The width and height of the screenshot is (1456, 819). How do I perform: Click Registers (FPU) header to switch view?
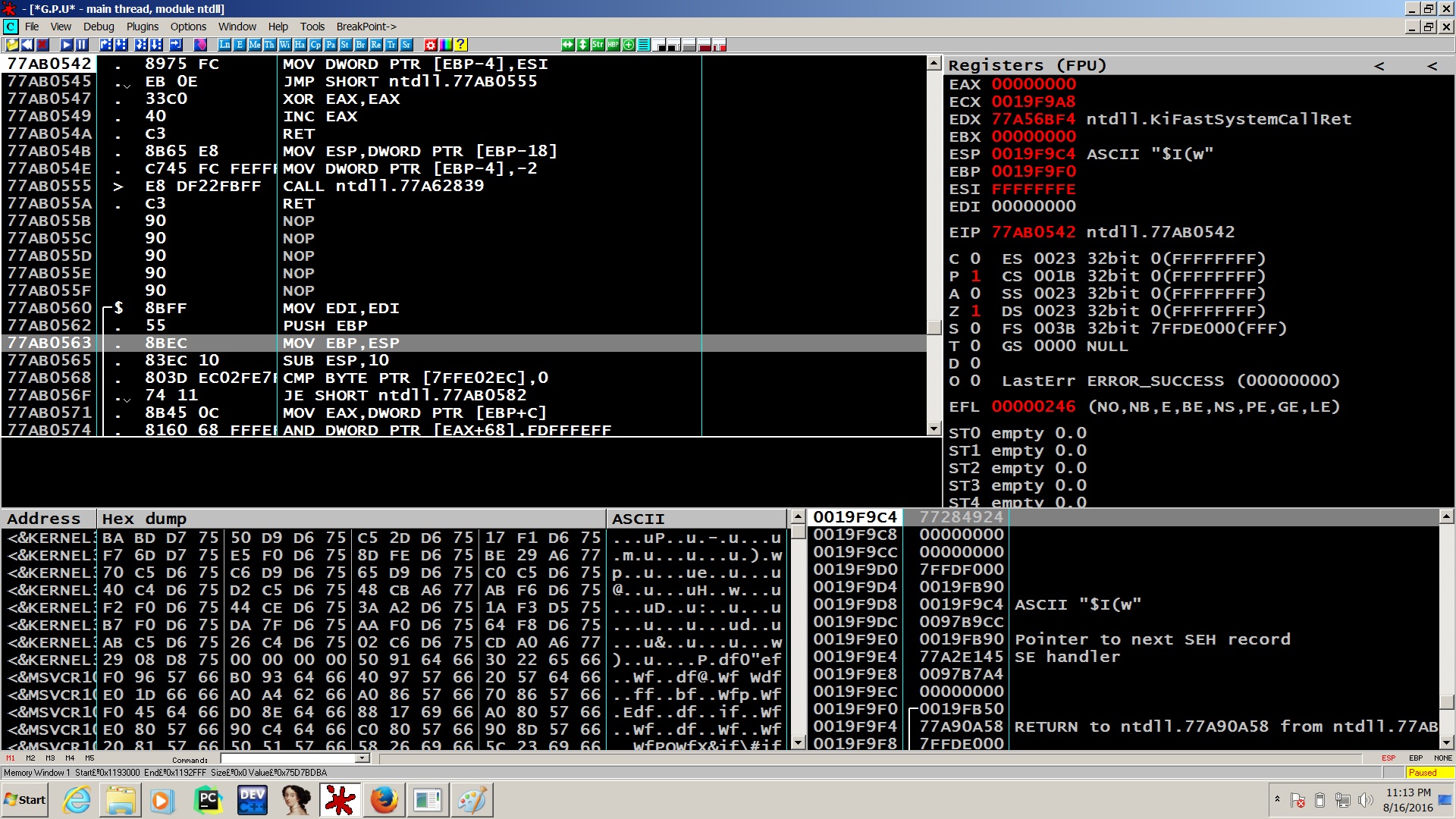coord(1027,66)
